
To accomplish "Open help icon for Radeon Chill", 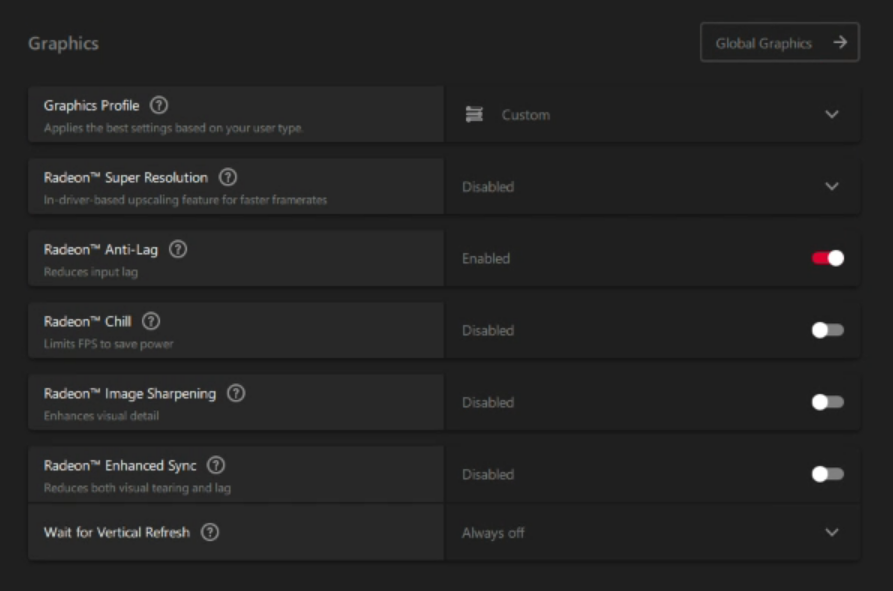I will [x=151, y=321].
